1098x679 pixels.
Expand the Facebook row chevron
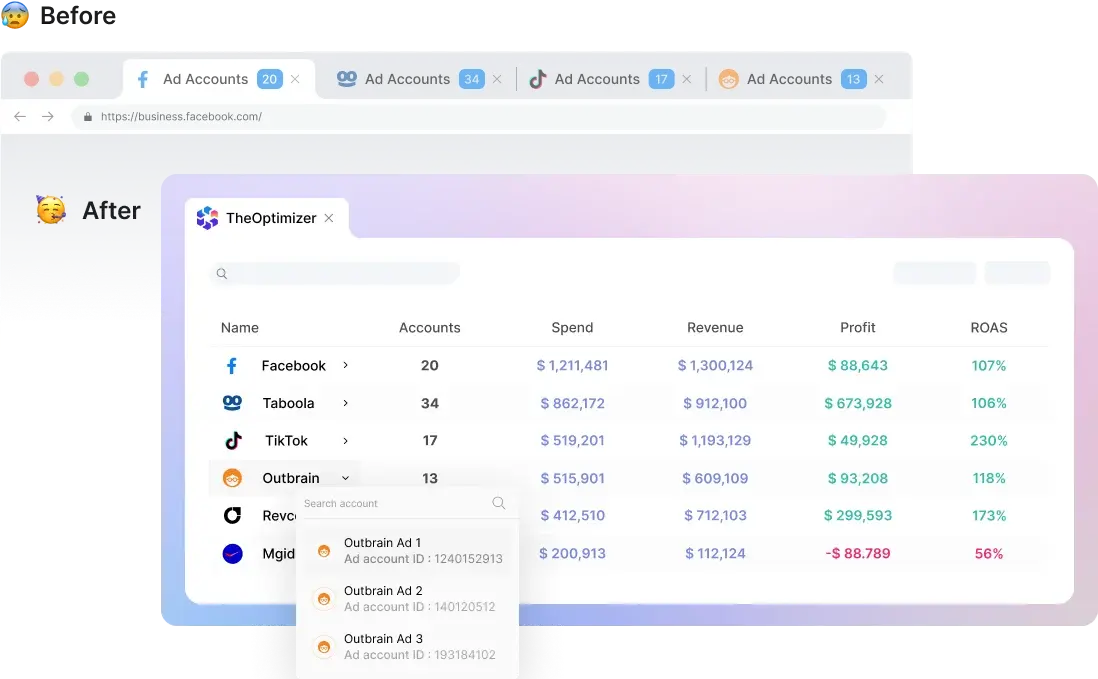click(345, 365)
